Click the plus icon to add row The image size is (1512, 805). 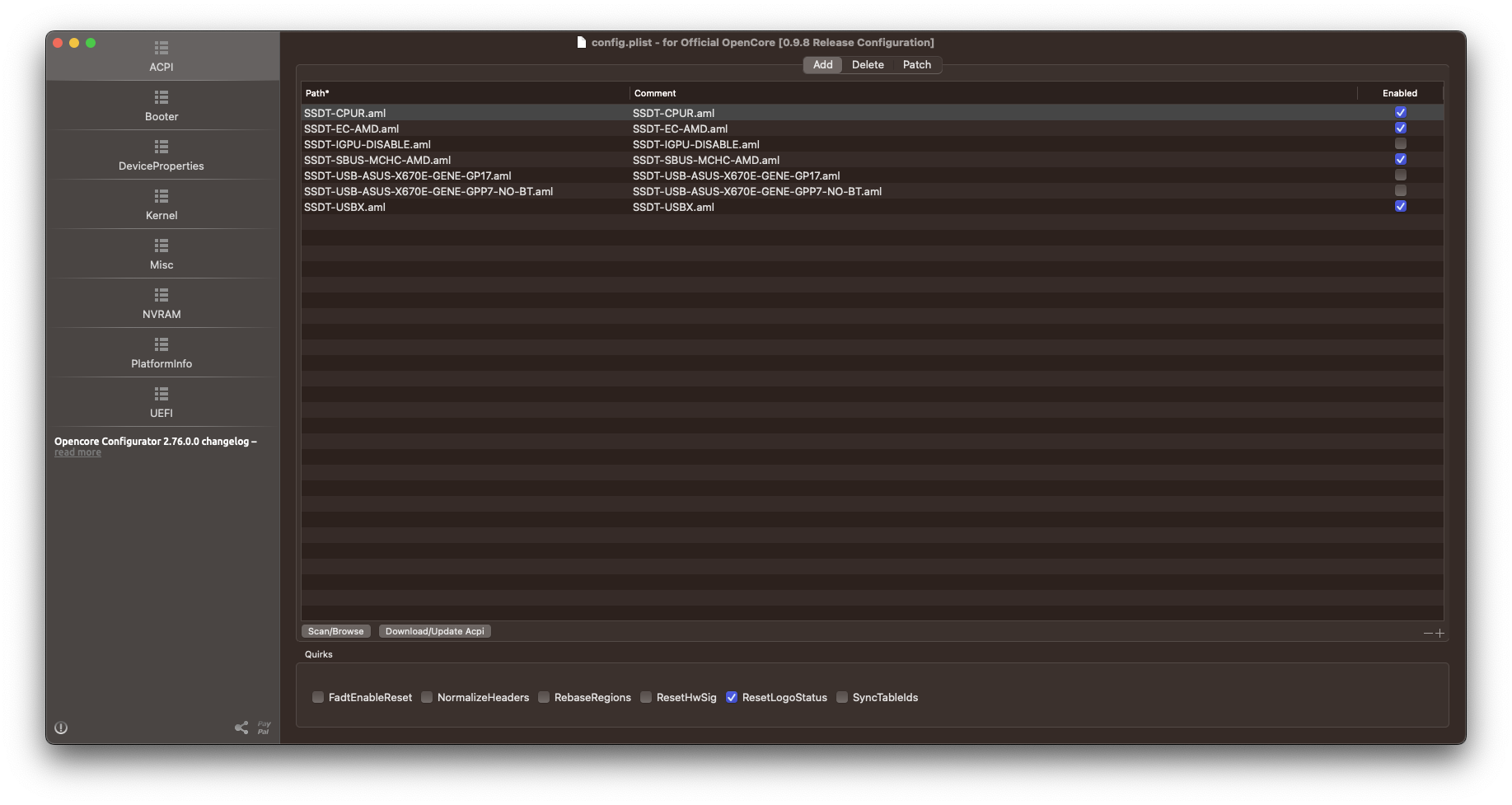1439,633
